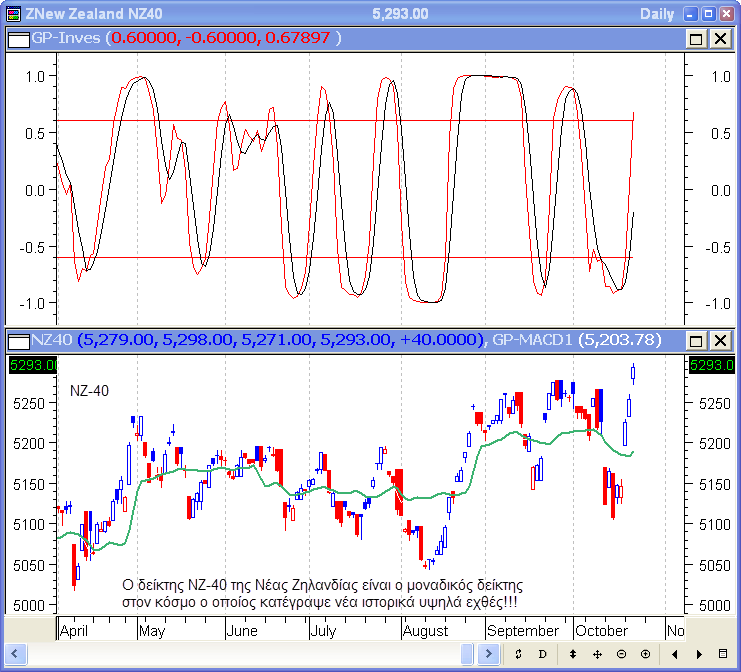Select the September label on date axis
The width and height of the screenshot is (741, 672).
click(524, 631)
